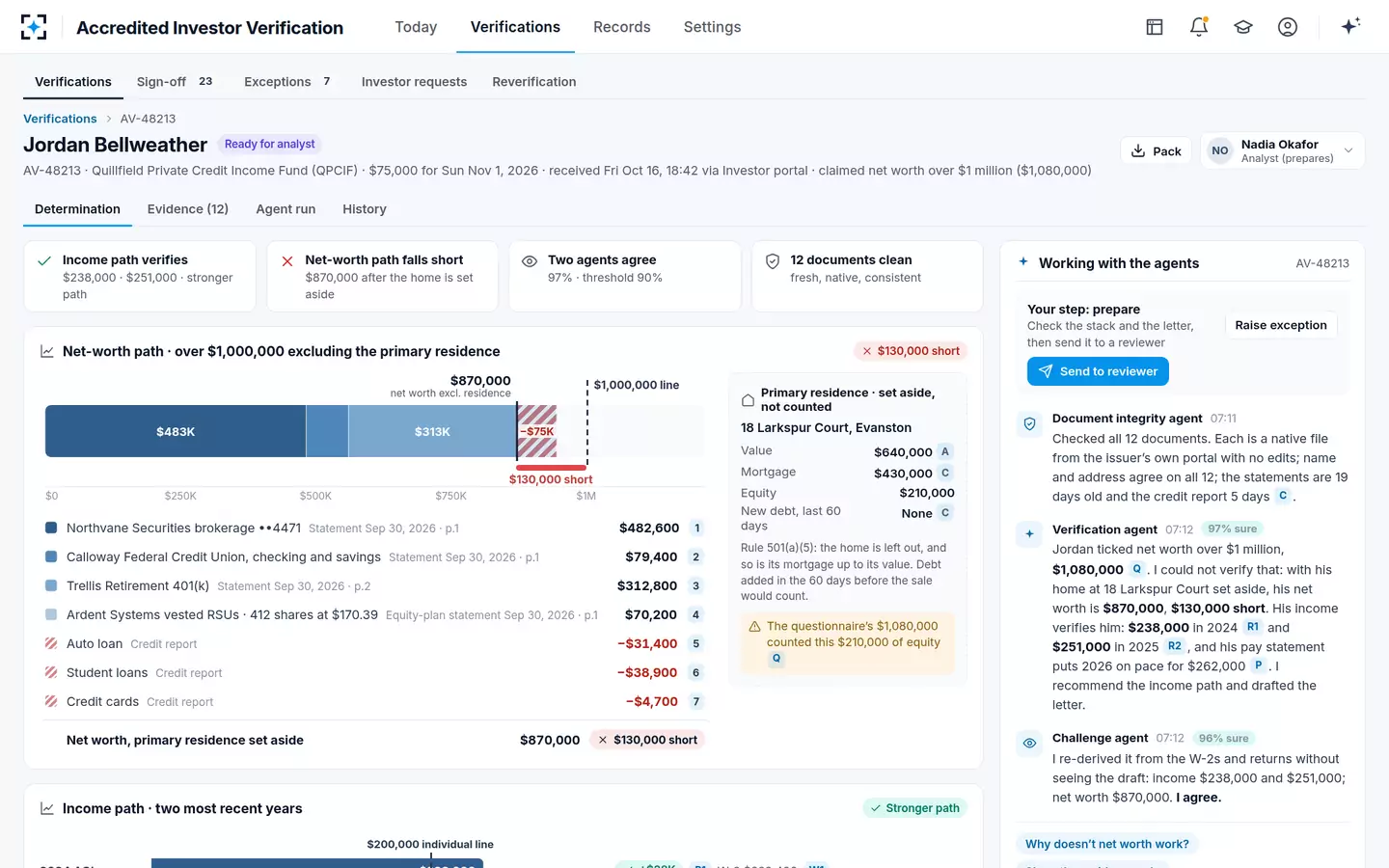This screenshot has width=1389, height=868.
Task: Open the Agent run tab
Action: tap(286, 209)
